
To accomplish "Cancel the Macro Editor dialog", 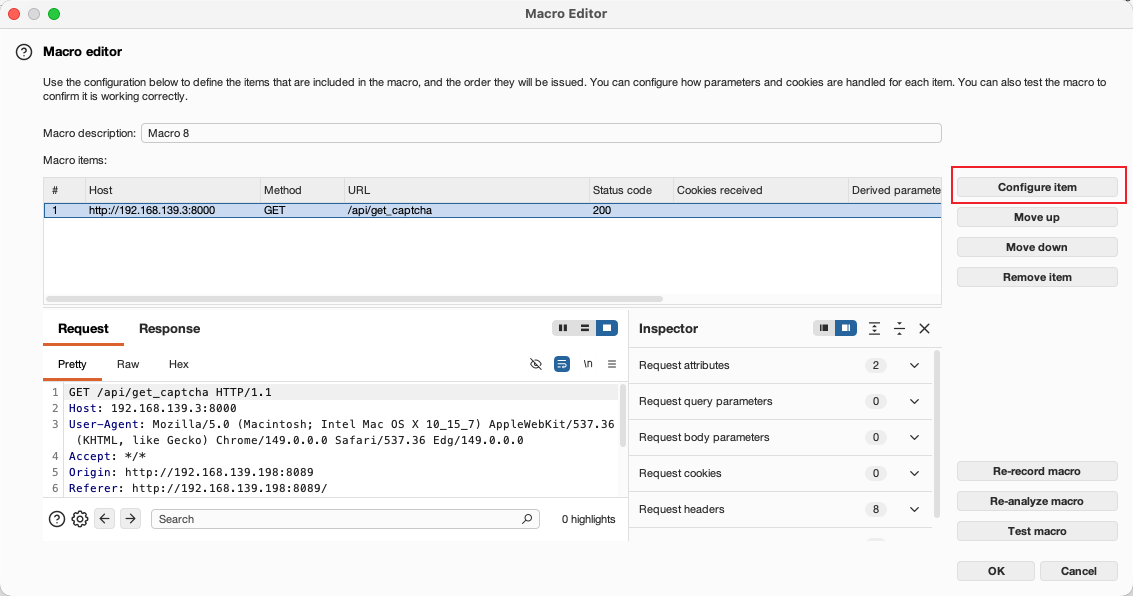I will 1079,571.
